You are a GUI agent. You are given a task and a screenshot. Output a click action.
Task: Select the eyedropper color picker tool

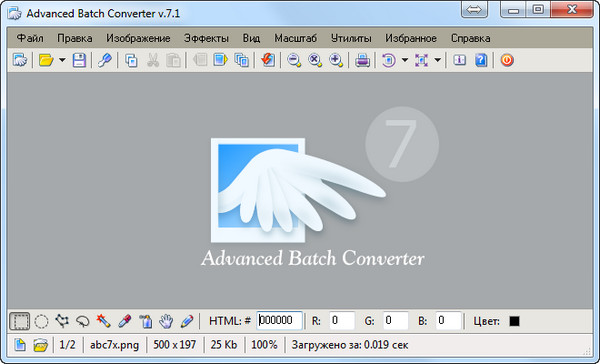click(x=125, y=321)
